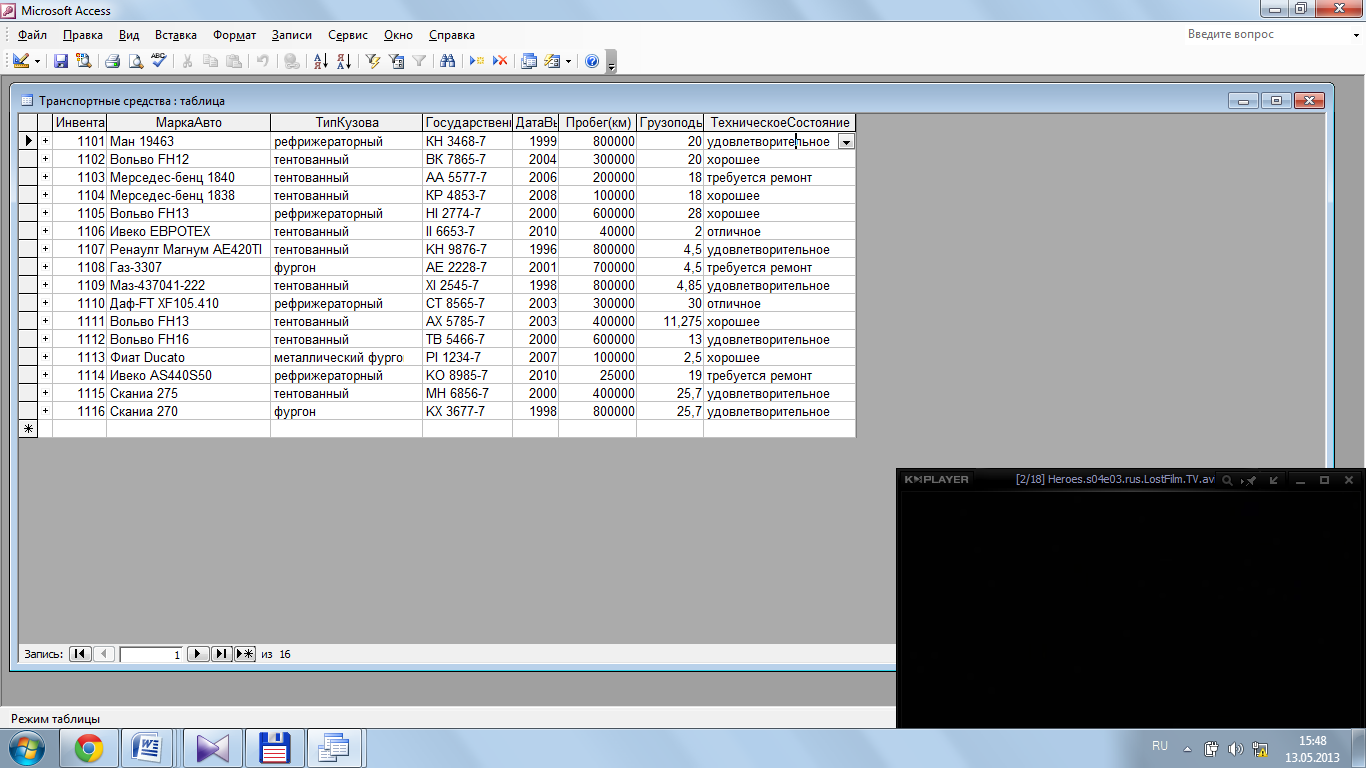The width and height of the screenshot is (1366, 768).
Task: Click the Copy toolbar icon
Action: (x=210, y=61)
